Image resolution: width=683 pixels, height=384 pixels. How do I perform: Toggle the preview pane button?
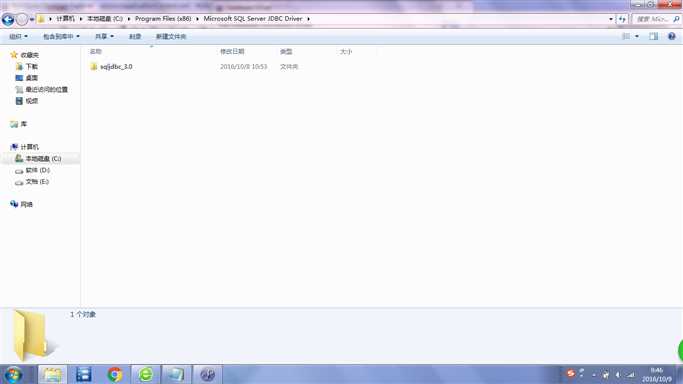tap(653, 37)
